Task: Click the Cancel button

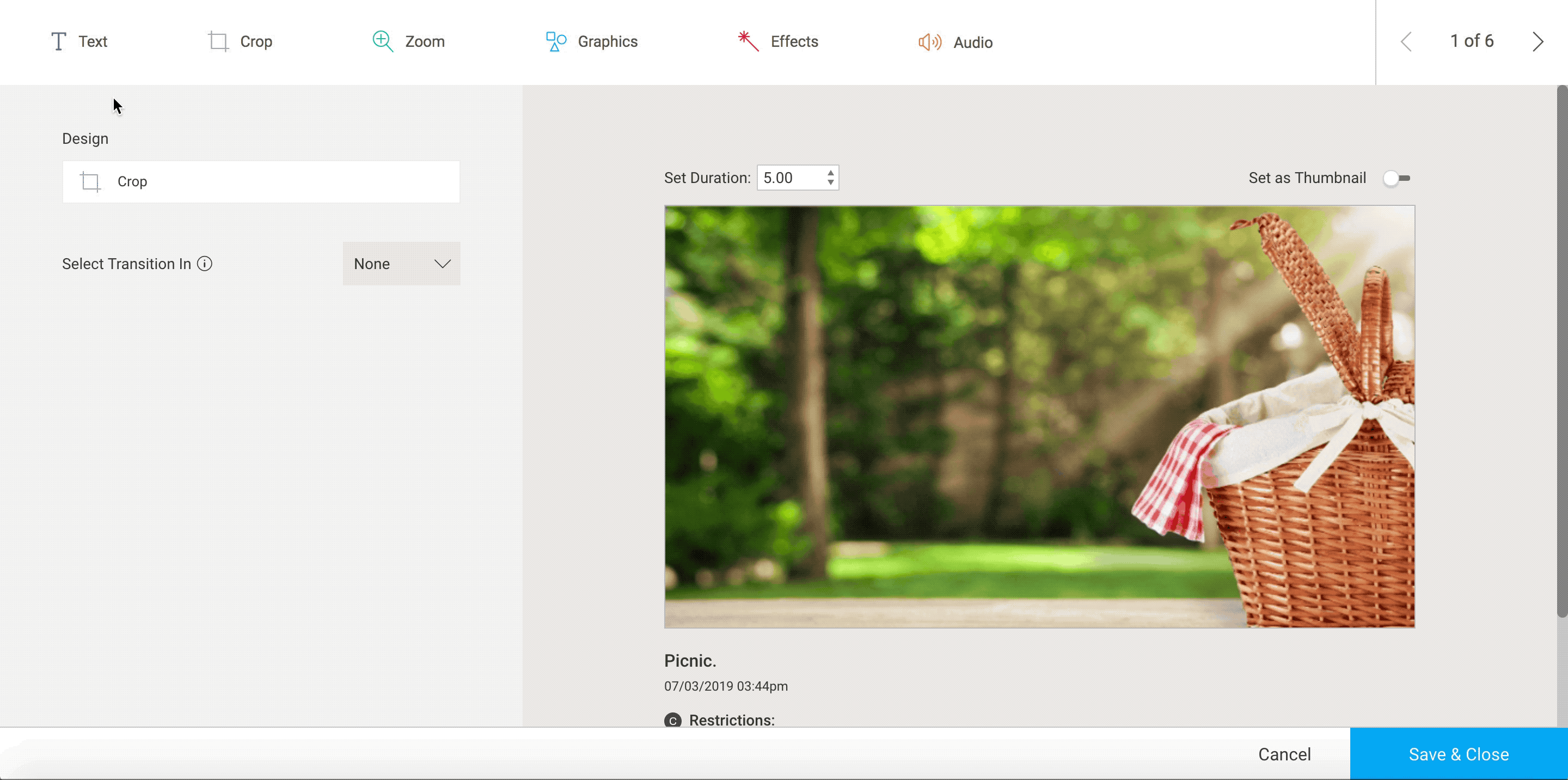Action: (1284, 754)
